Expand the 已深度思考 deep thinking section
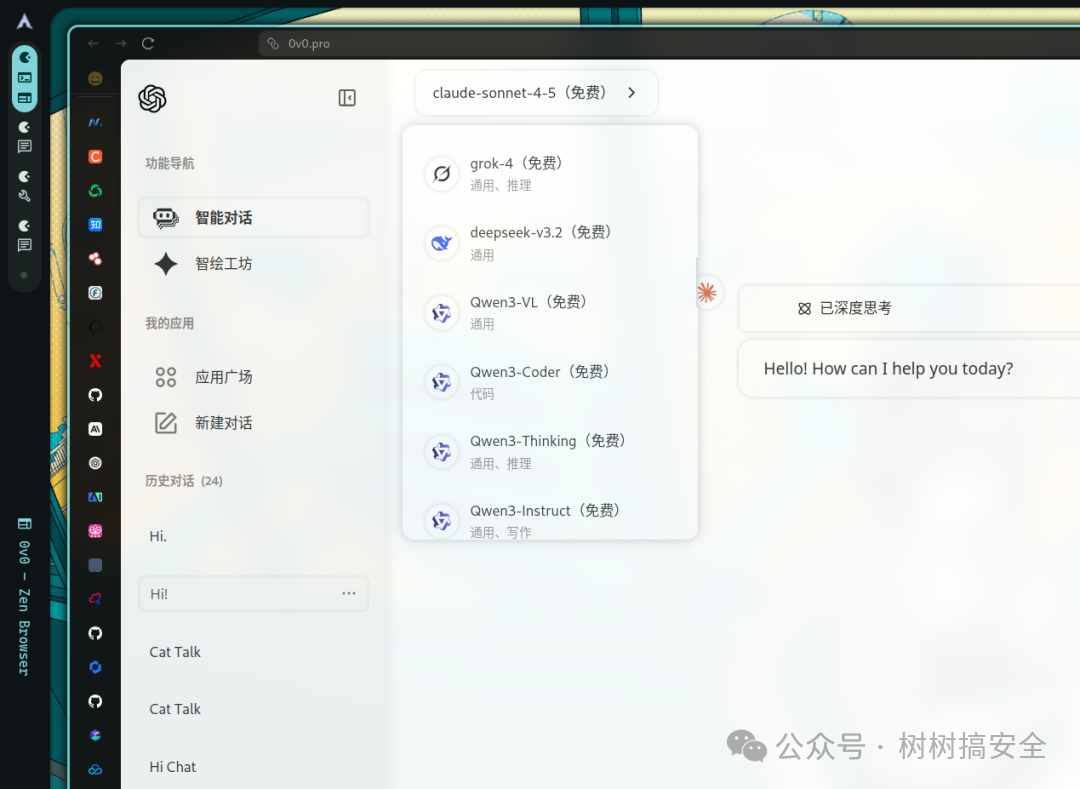This screenshot has height=789, width=1080. pos(844,308)
